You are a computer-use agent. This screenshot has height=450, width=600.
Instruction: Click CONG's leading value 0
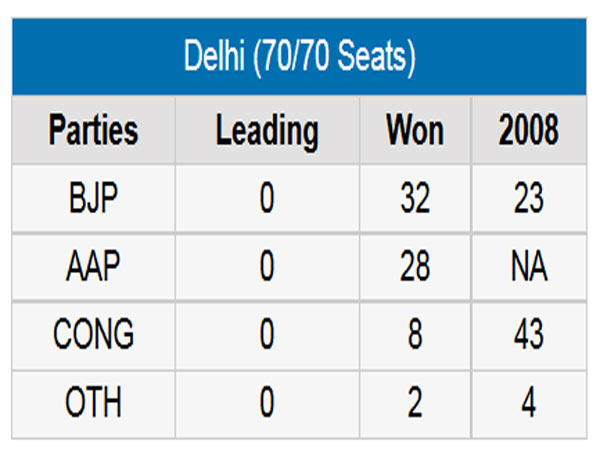[267, 334]
